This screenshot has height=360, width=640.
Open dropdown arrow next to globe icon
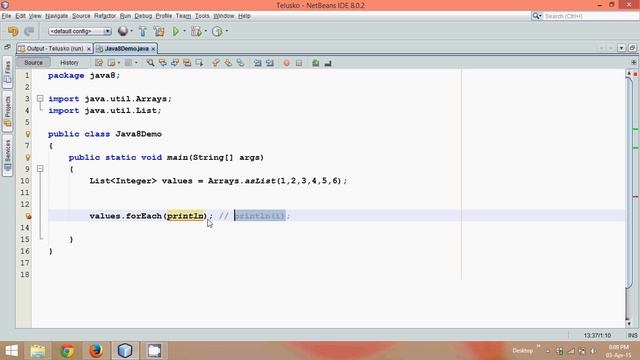(131, 31)
